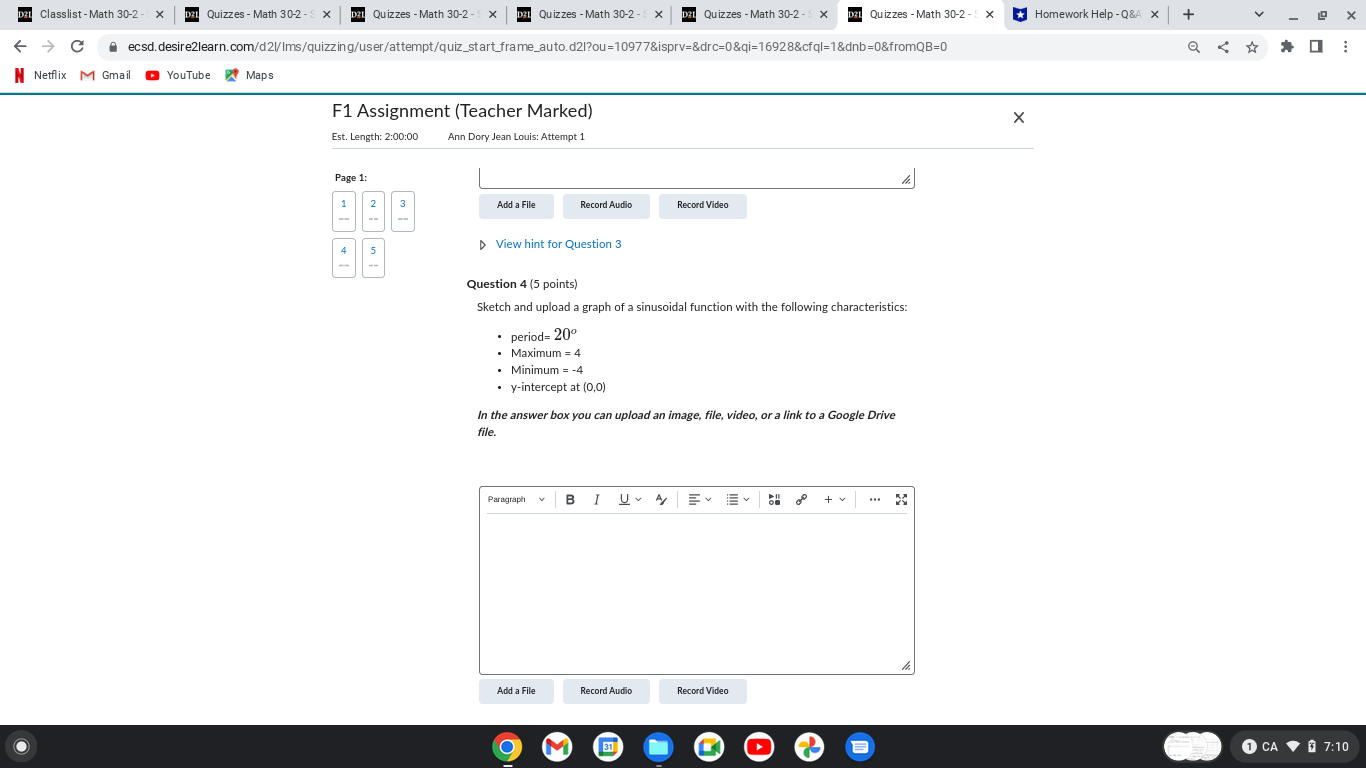Viewport: 1366px width, 768px height.
Task: Click Record Video below Question 4
Action: 702,691
